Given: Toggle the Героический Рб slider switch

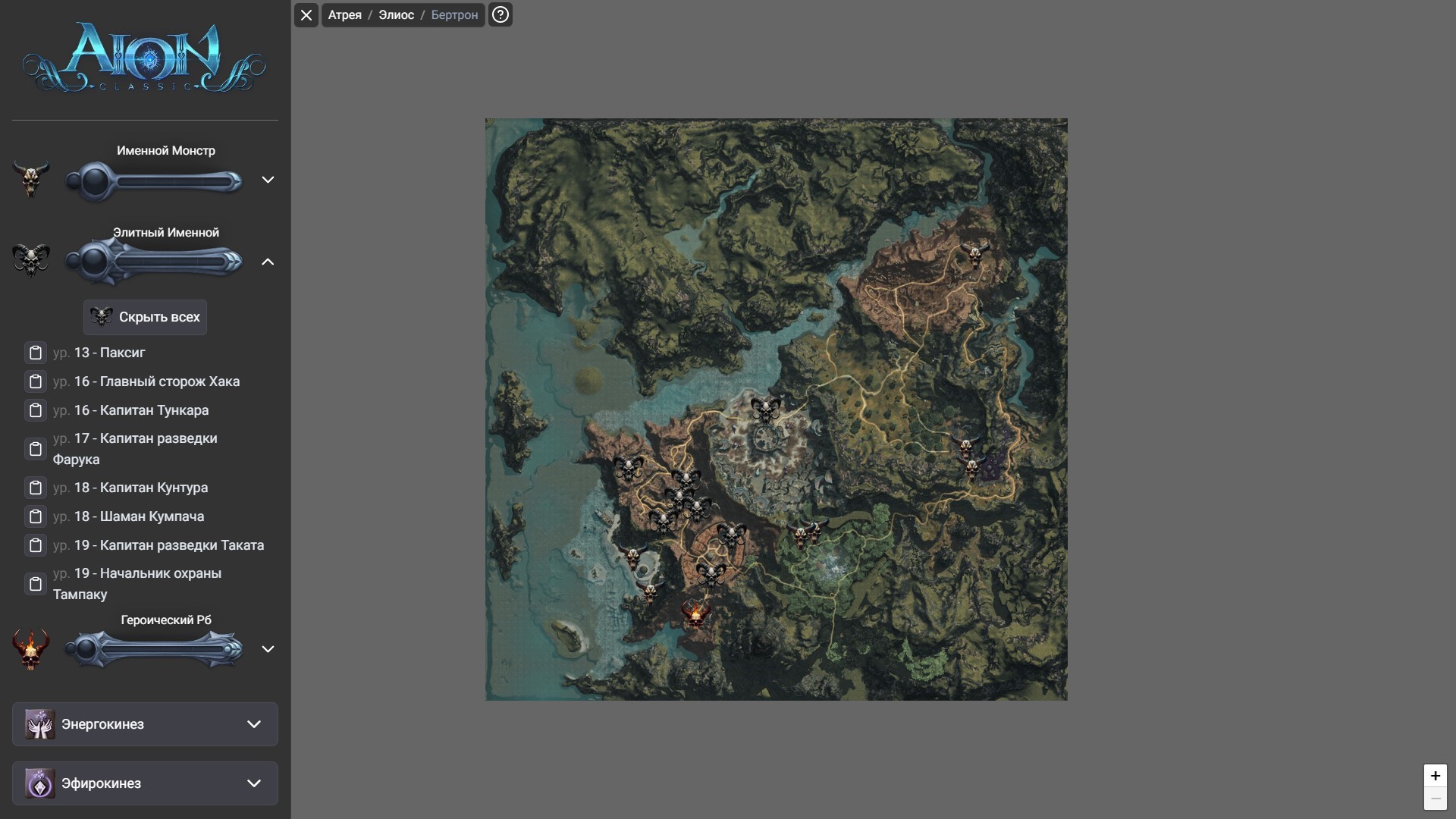Looking at the screenshot, I should click(154, 649).
